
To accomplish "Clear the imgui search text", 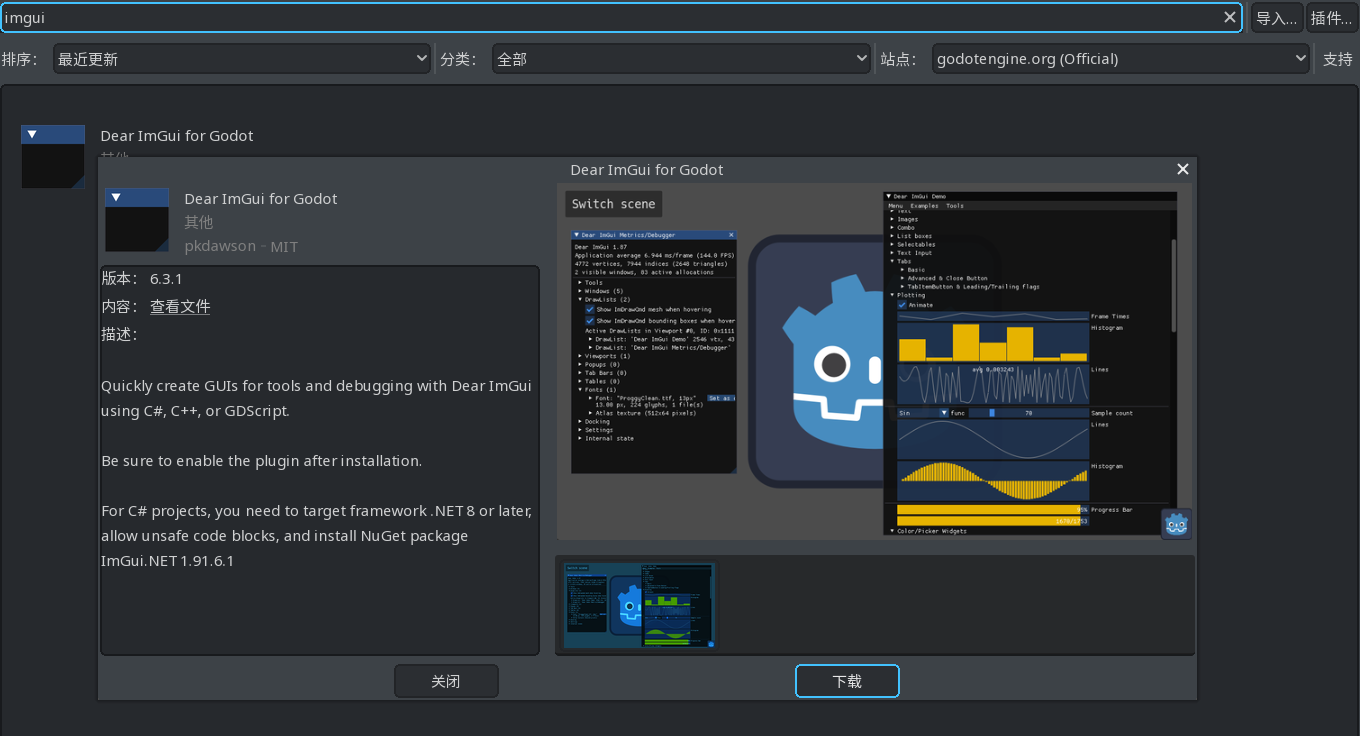I will click(1230, 17).
